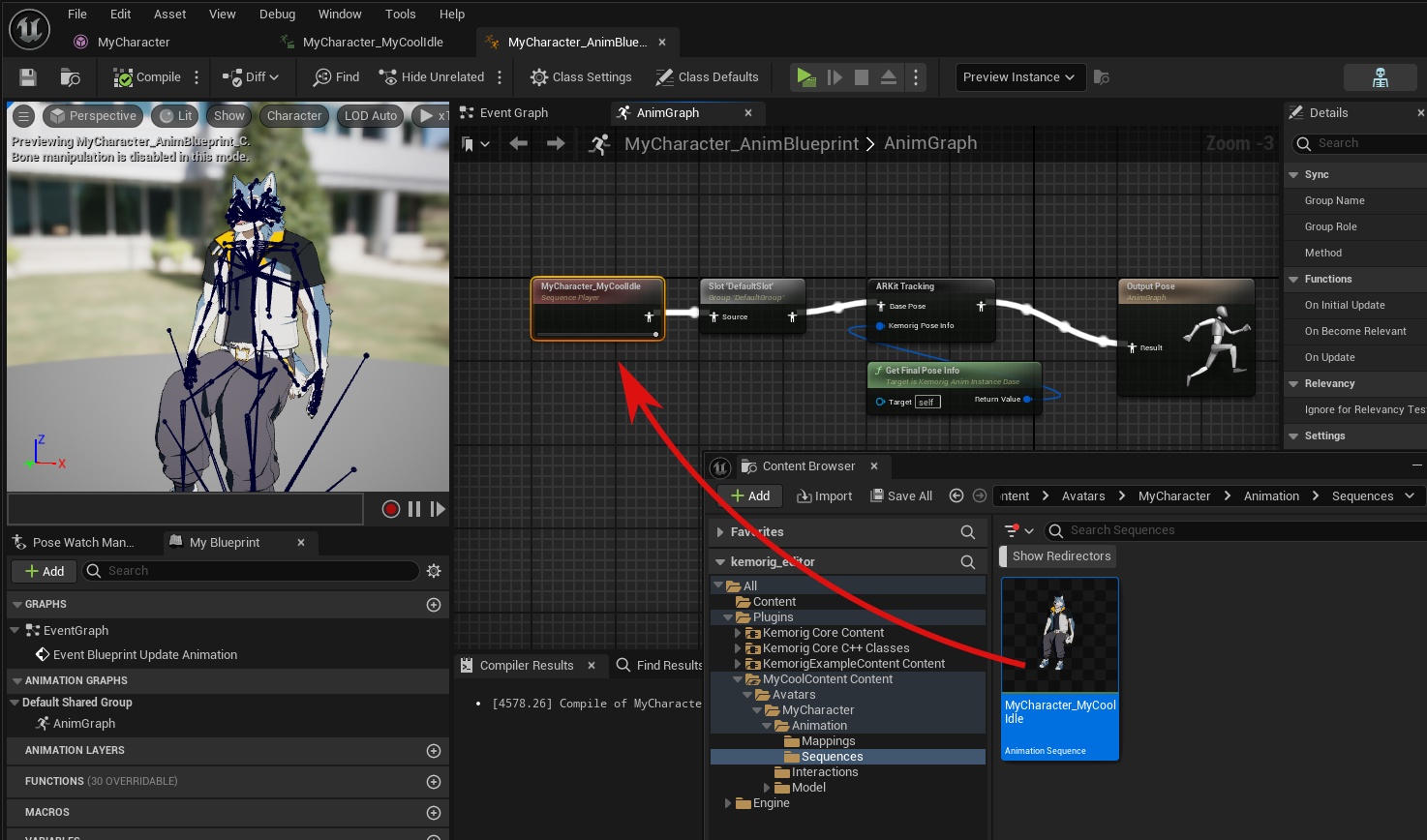Navigate back in the AnimGraph history

click(519, 144)
